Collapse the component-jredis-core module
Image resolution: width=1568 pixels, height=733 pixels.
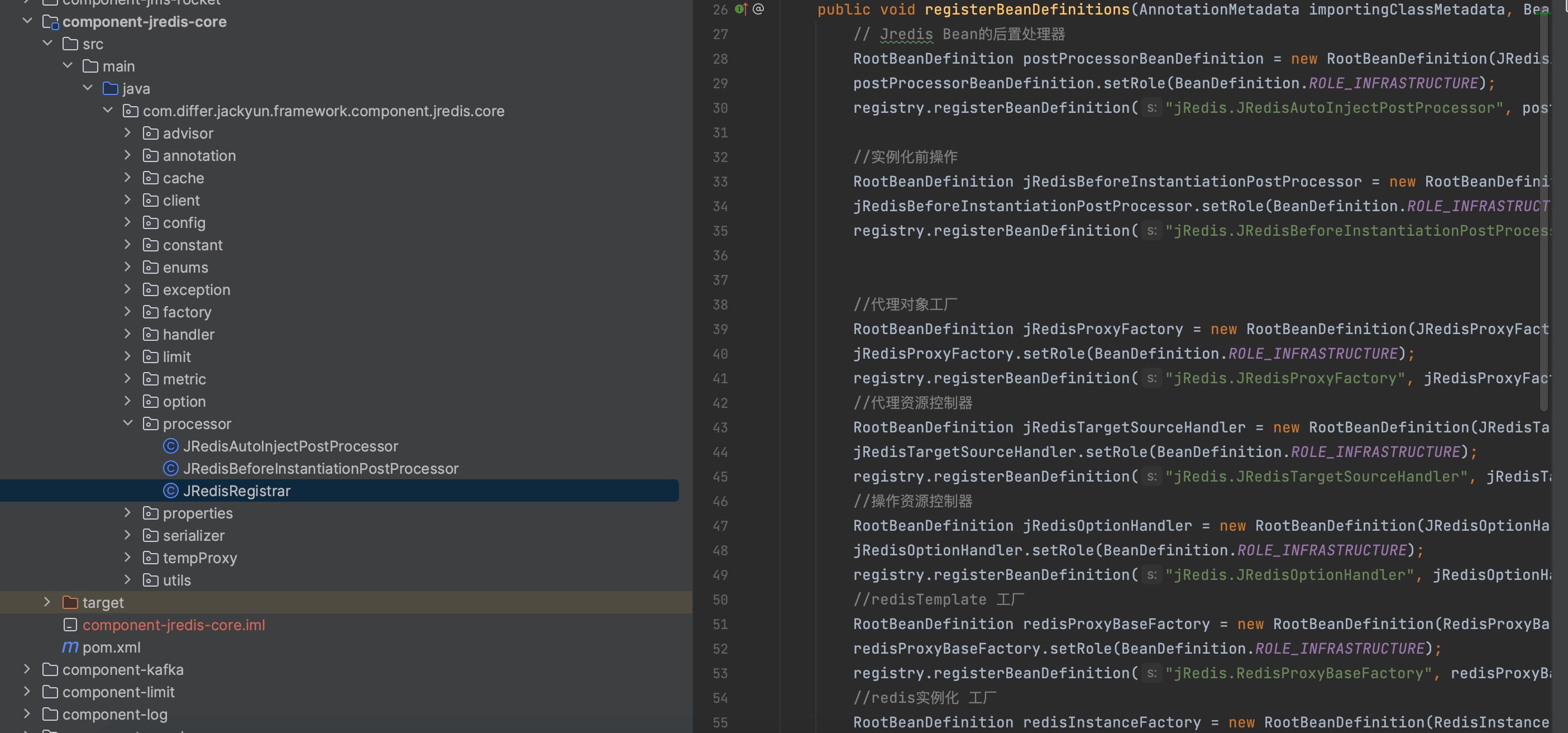coord(27,21)
